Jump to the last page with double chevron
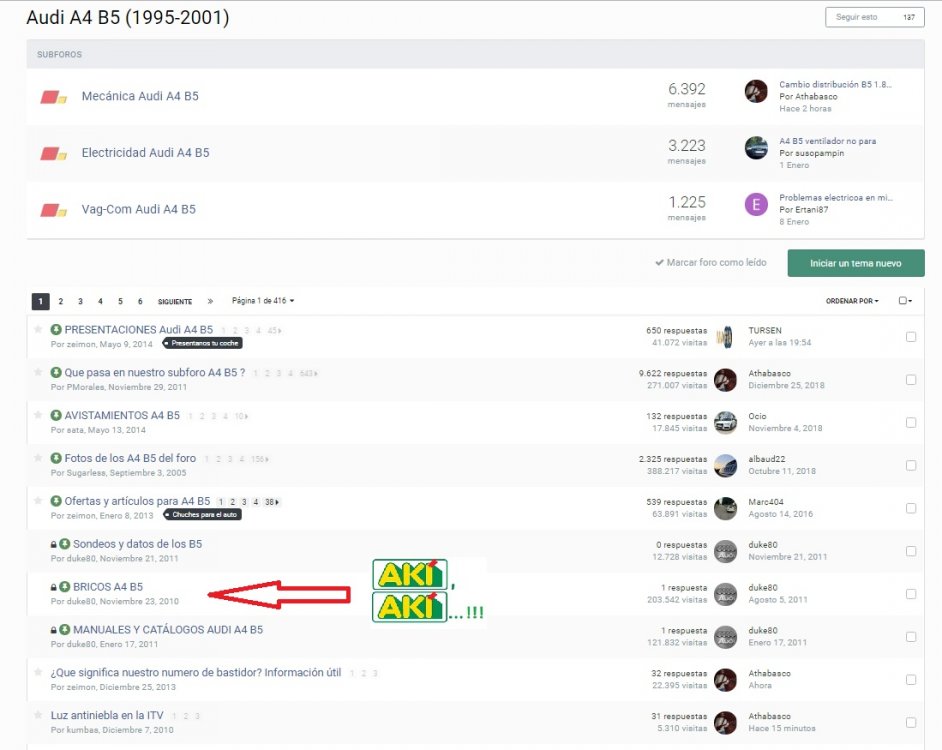This screenshot has height=750, width=942. point(210,301)
